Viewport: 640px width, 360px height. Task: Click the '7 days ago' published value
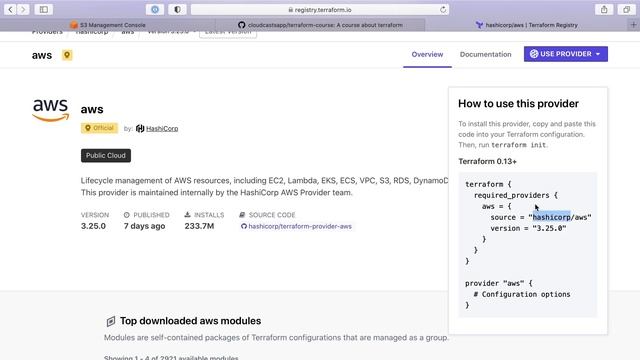pyautogui.click(x=144, y=226)
